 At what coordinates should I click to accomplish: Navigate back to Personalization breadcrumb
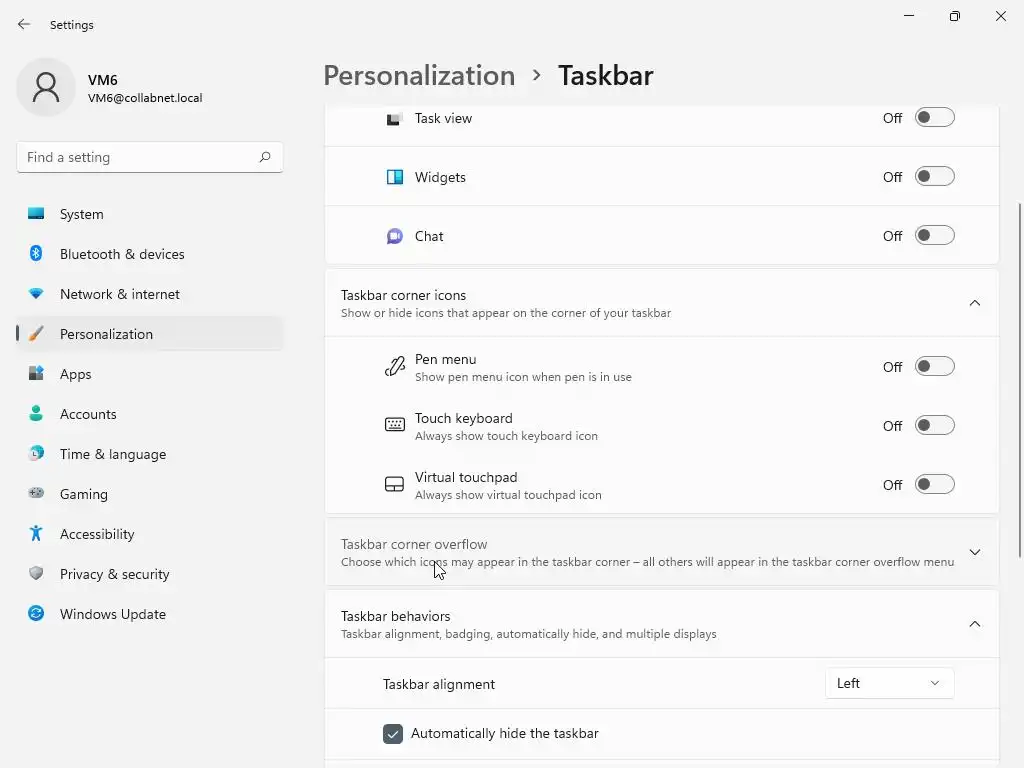(x=419, y=76)
